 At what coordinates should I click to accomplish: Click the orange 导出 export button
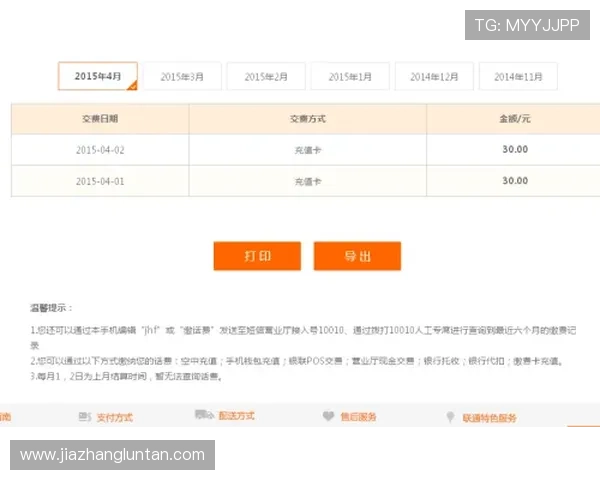(x=357, y=256)
